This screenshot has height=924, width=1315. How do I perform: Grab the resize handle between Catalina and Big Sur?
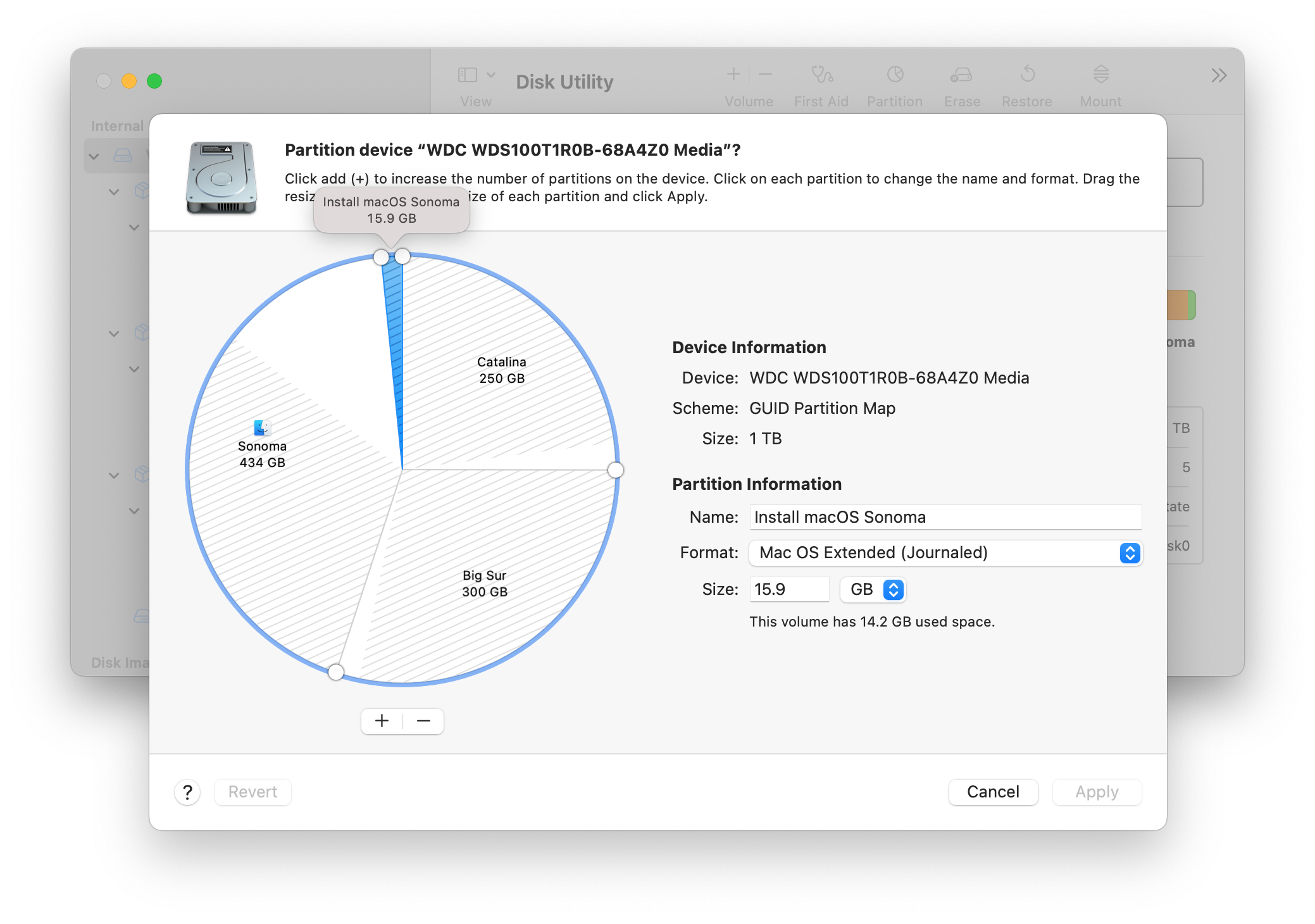coord(615,470)
